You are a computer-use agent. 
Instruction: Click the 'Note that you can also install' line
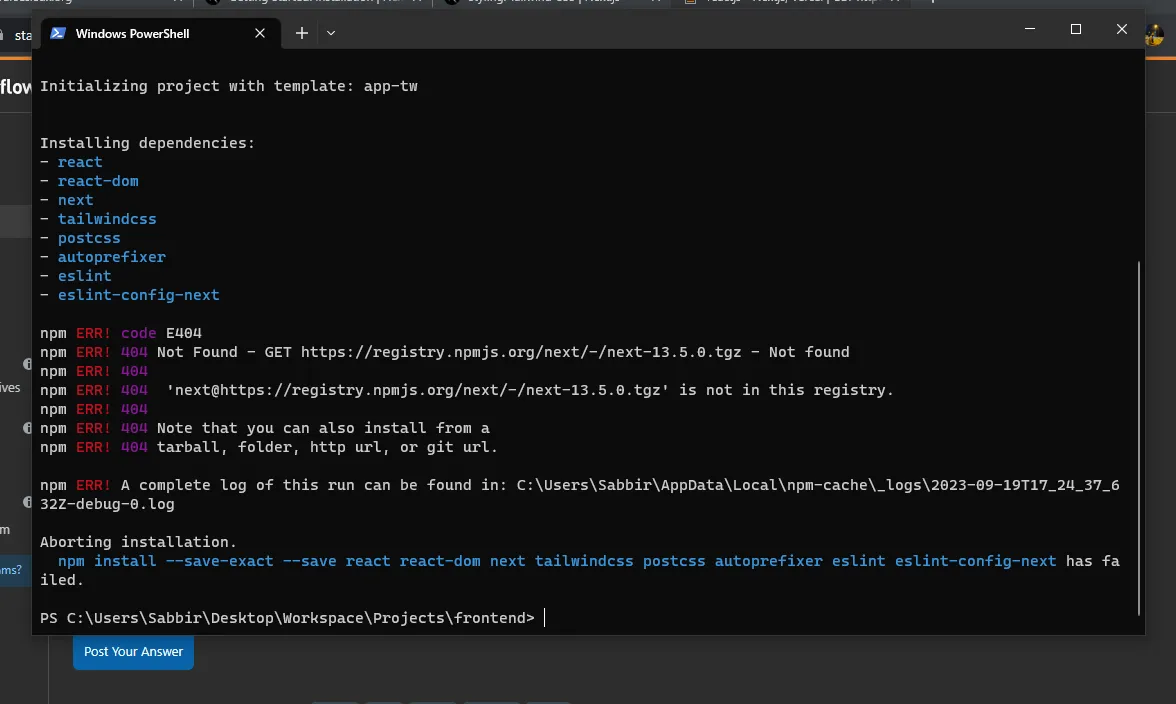tap(265, 428)
